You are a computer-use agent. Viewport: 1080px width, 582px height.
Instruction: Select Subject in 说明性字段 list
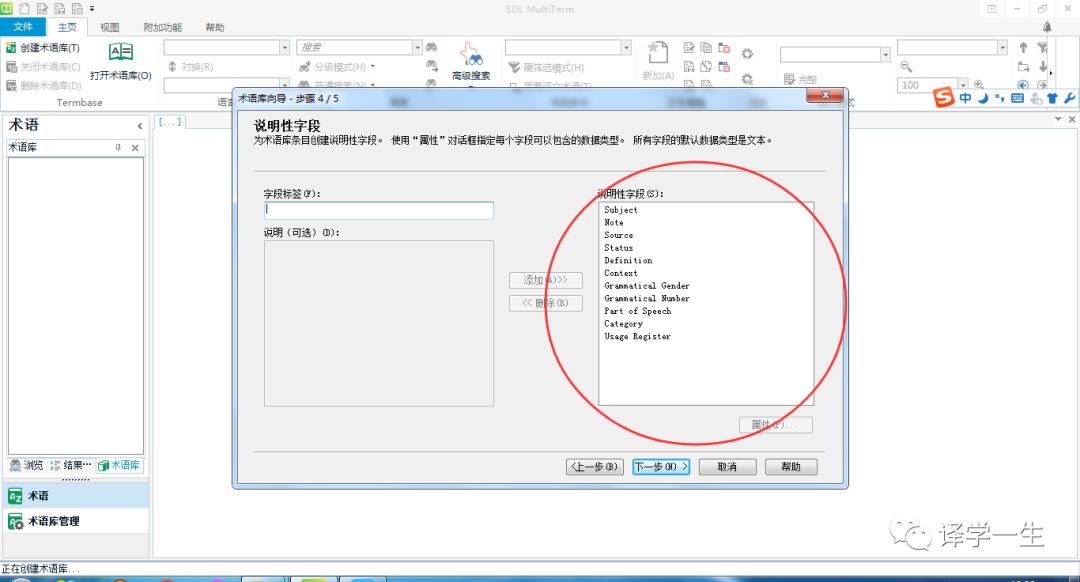point(621,210)
